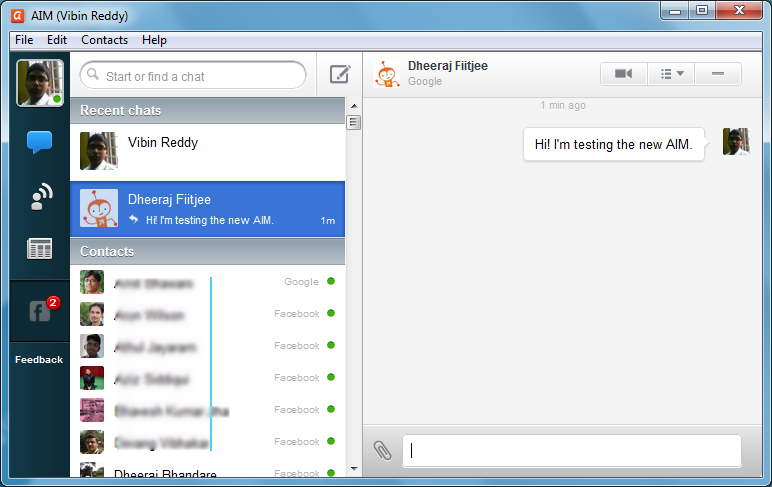Click the AIM logo in title bar
The width and height of the screenshot is (772, 487).
[x=18, y=16]
